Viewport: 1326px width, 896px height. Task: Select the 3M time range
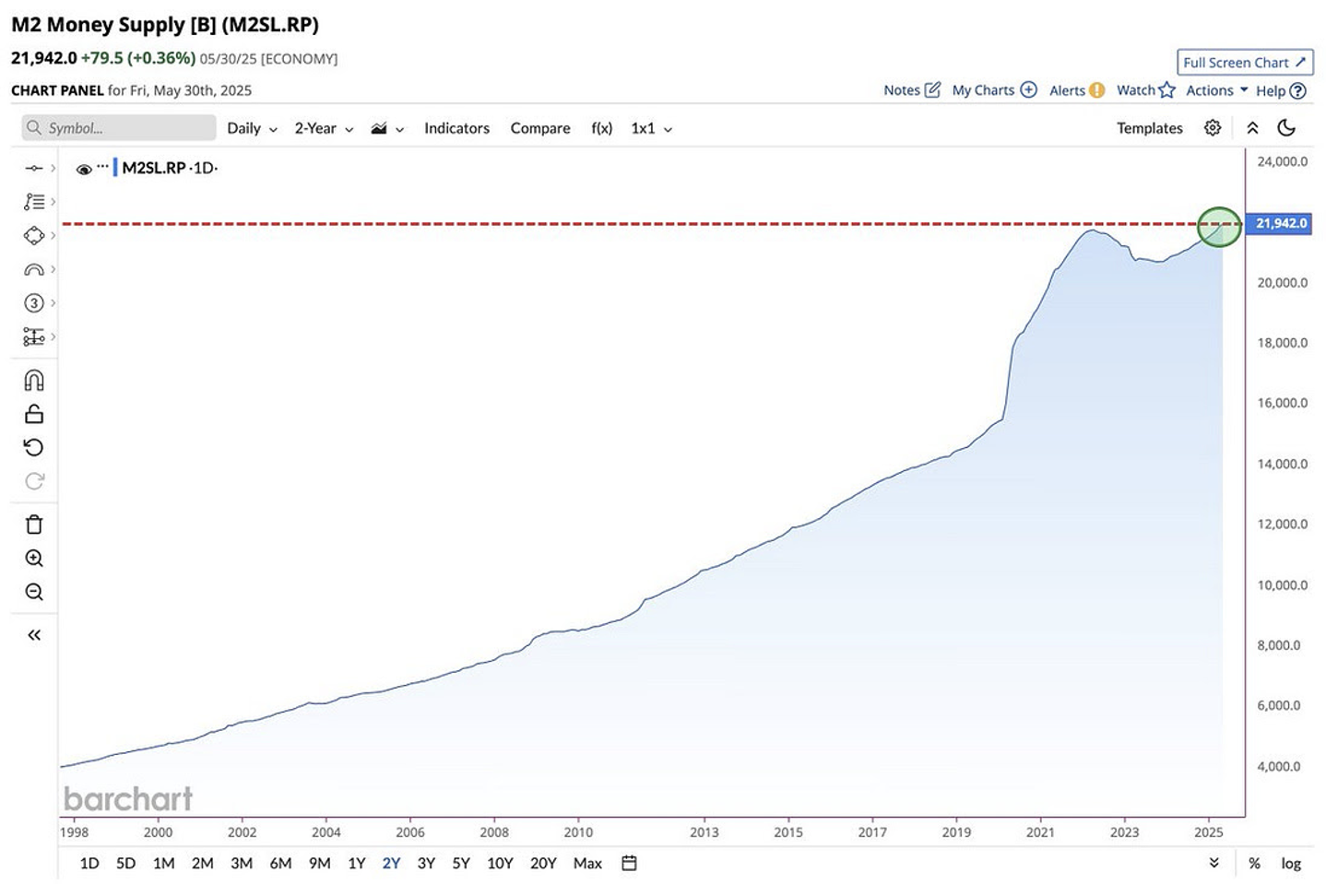[241, 864]
